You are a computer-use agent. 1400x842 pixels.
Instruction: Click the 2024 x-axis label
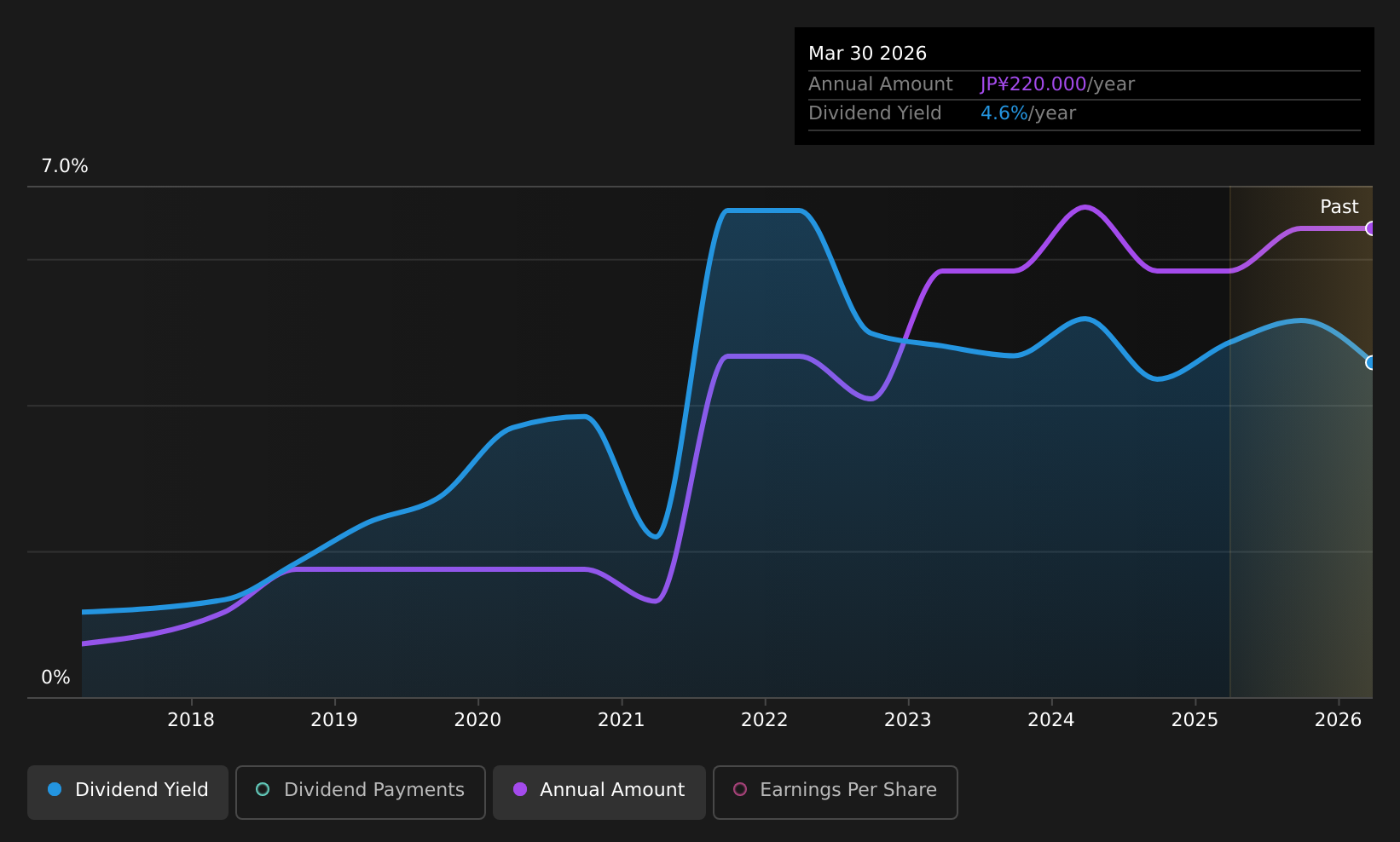click(1051, 720)
